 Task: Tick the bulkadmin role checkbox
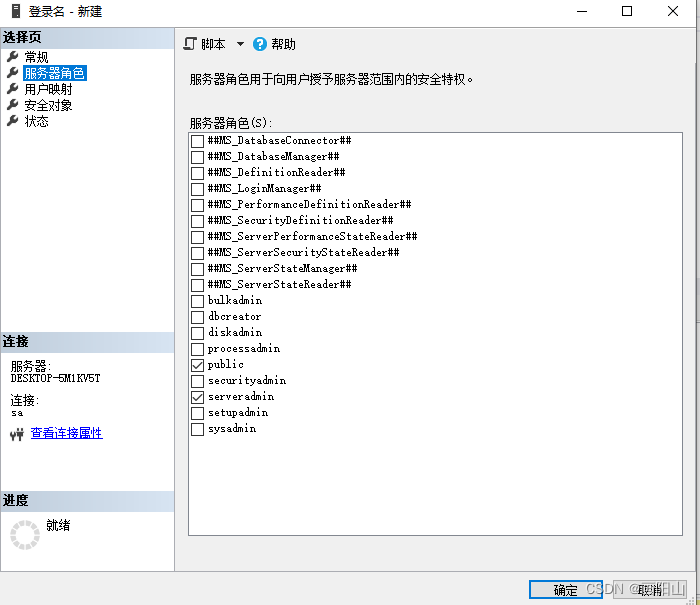197,301
